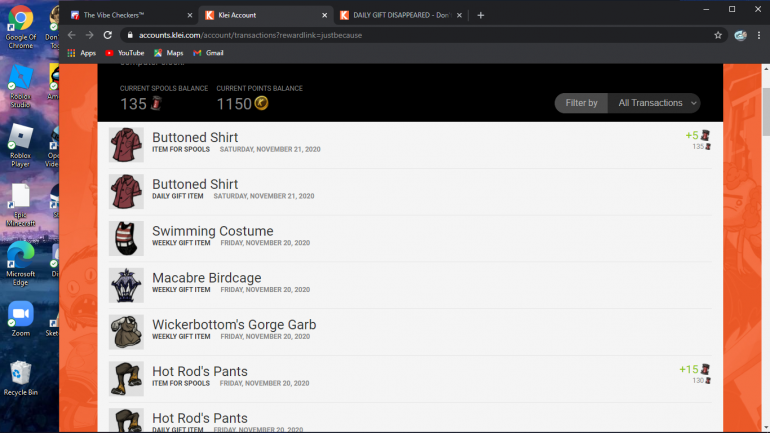
Task: Open Epic Minecraft file on desktop
Action: click(21, 205)
